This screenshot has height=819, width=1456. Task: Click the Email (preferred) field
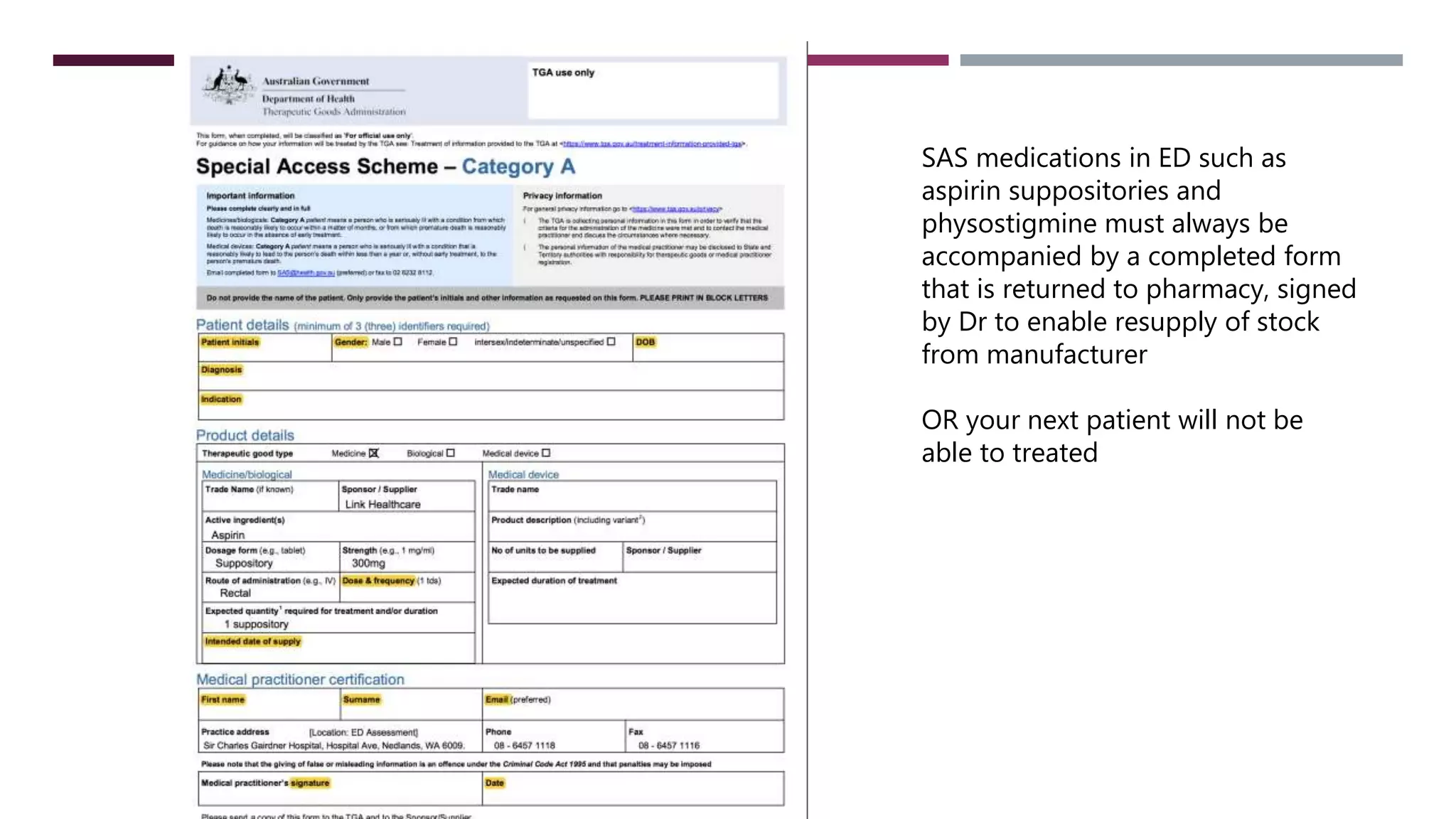(x=633, y=705)
